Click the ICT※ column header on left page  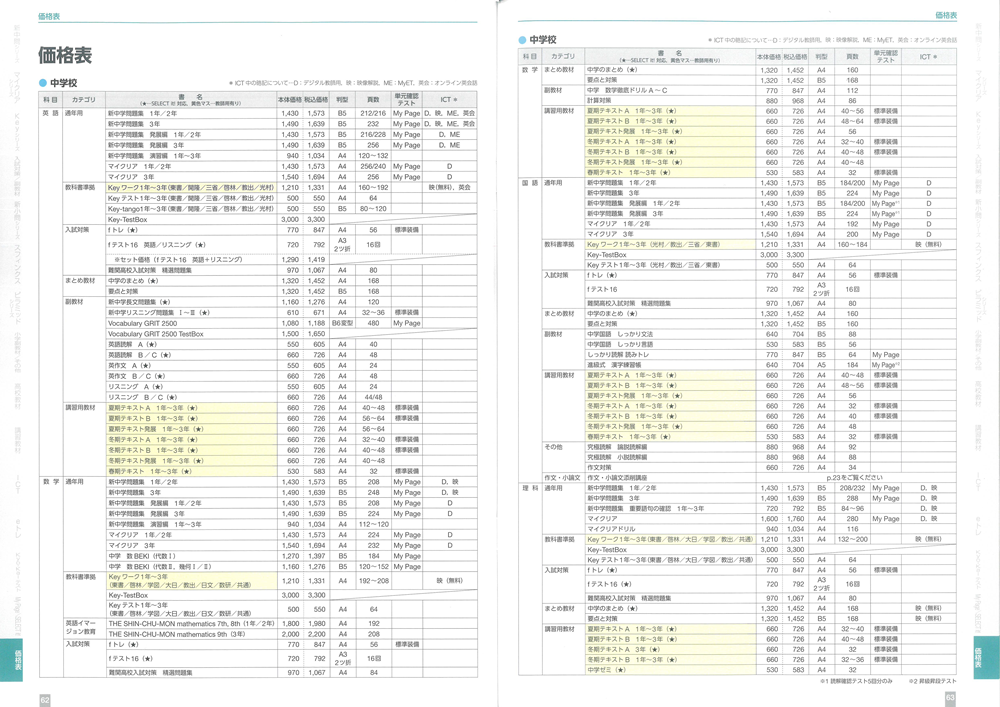coord(449,100)
